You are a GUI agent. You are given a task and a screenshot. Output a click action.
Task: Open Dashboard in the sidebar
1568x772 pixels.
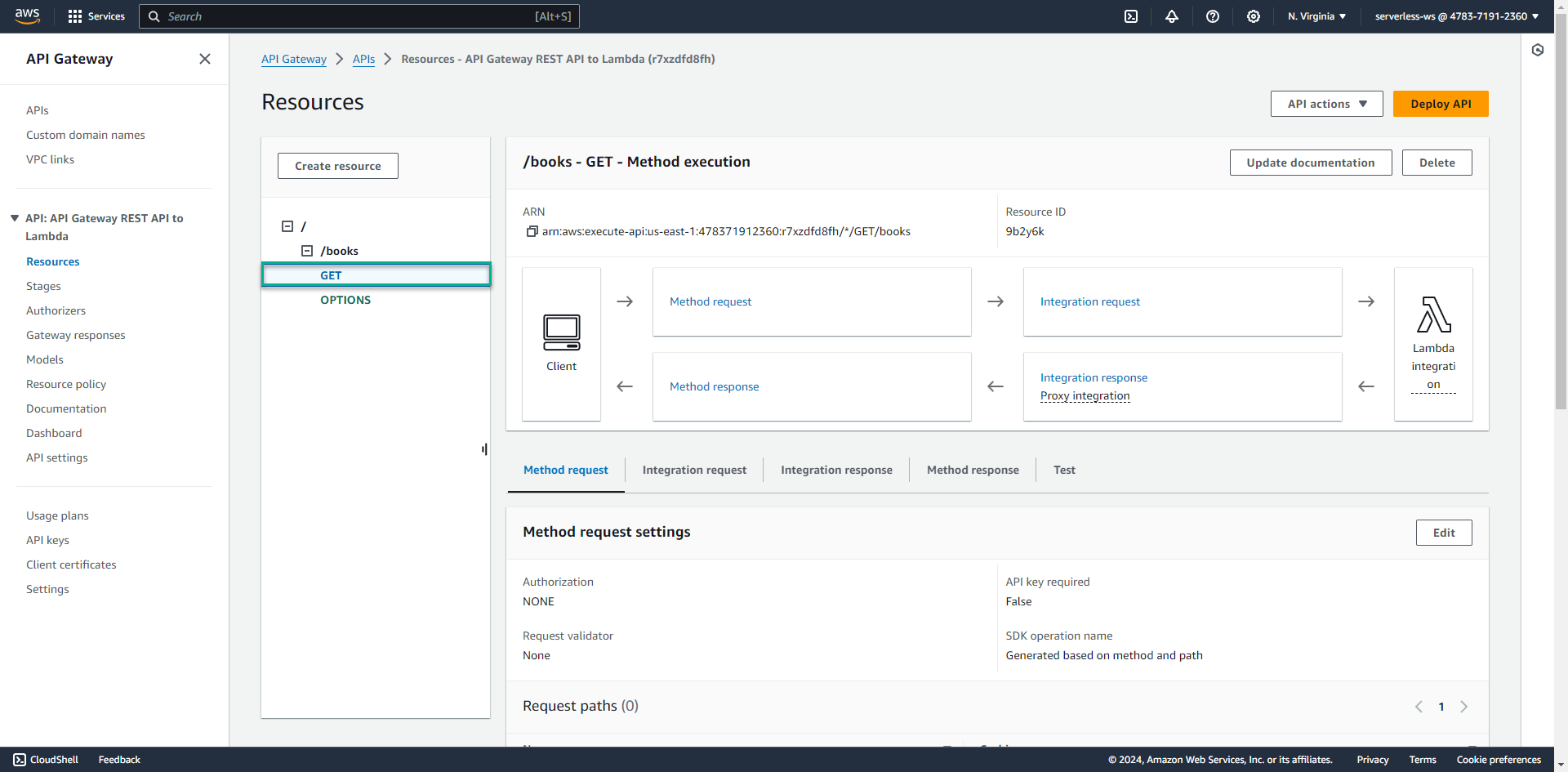click(x=54, y=433)
